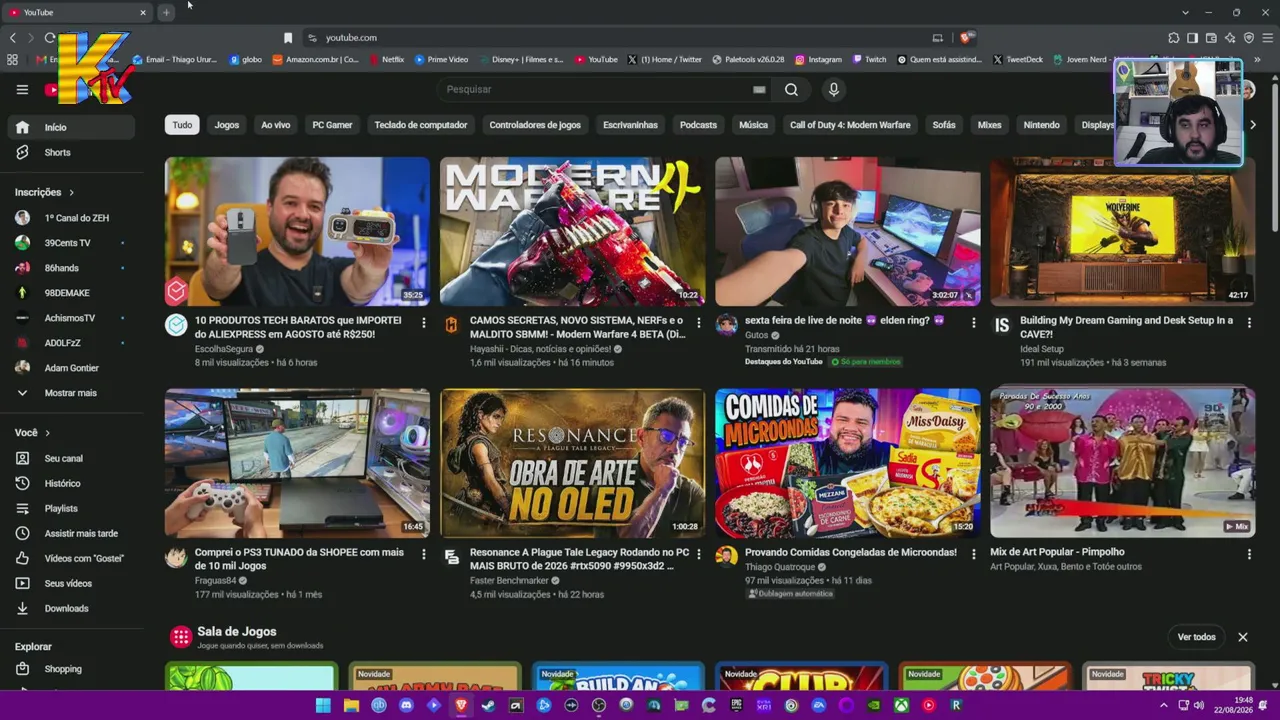Select the Call of Duty: Modern Warfare chip
Screen dimensions: 1280x720
coord(850,125)
